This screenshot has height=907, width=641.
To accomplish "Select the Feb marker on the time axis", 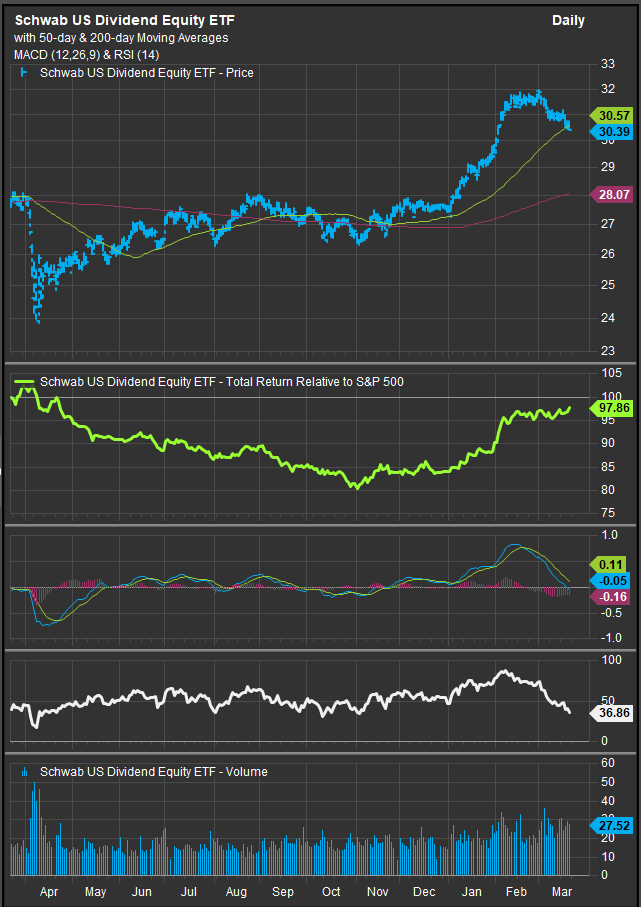I will pyautogui.click(x=518, y=892).
